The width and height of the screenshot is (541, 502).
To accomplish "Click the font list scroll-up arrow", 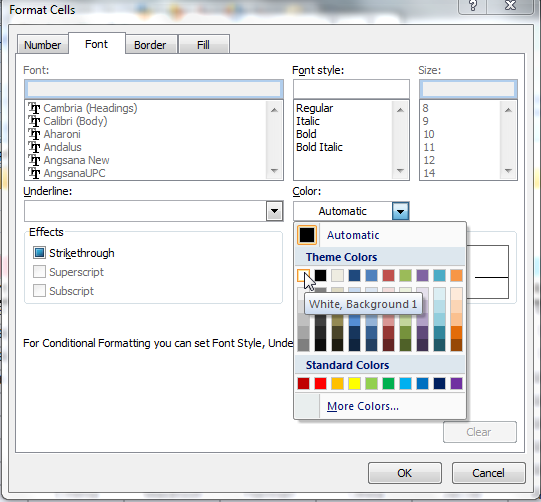I will (275, 110).
